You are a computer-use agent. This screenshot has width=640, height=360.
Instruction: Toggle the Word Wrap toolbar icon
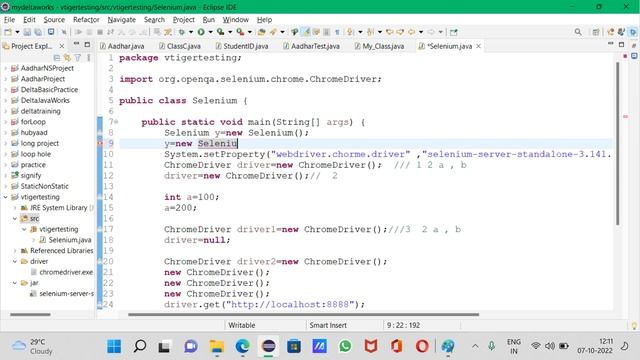(x=316, y=32)
